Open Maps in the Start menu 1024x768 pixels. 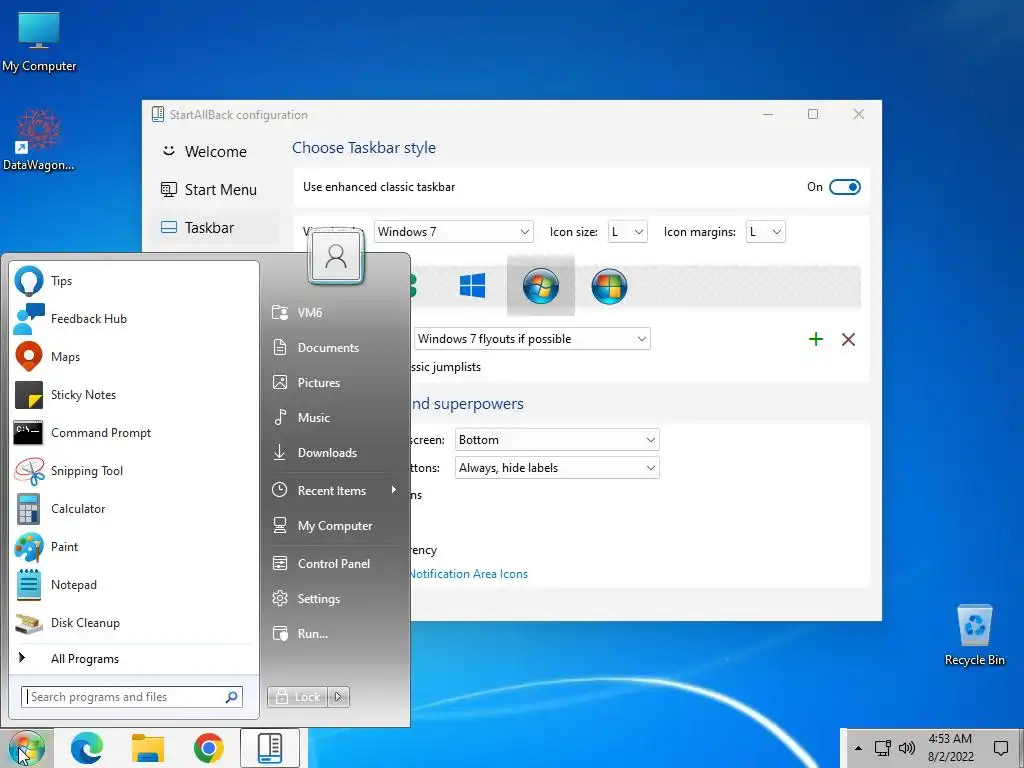click(x=134, y=357)
